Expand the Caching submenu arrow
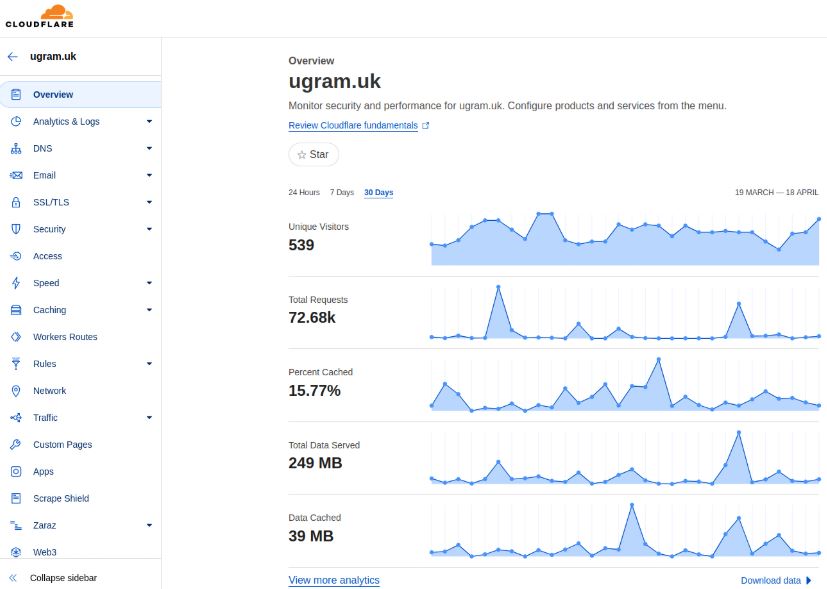The height and width of the screenshot is (589, 827). [149, 310]
